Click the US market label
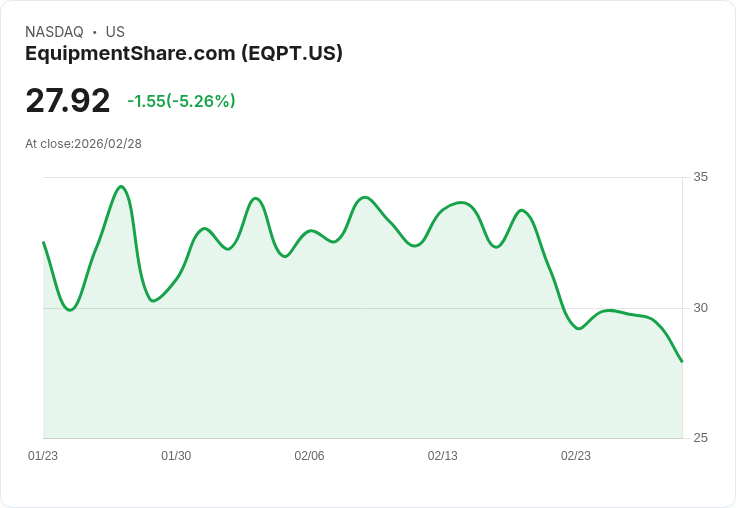This screenshot has height=508, width=736. (115, 32)
